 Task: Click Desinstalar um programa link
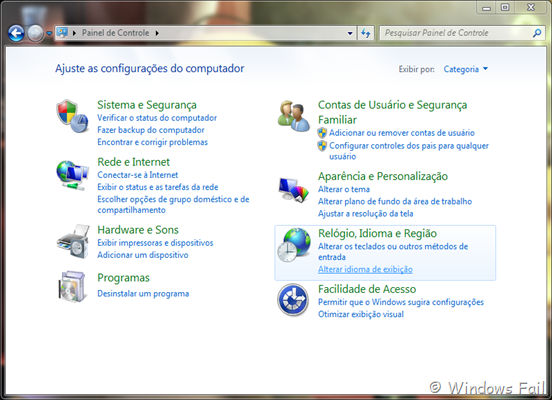pyautogui.click(x=143, y=293)
